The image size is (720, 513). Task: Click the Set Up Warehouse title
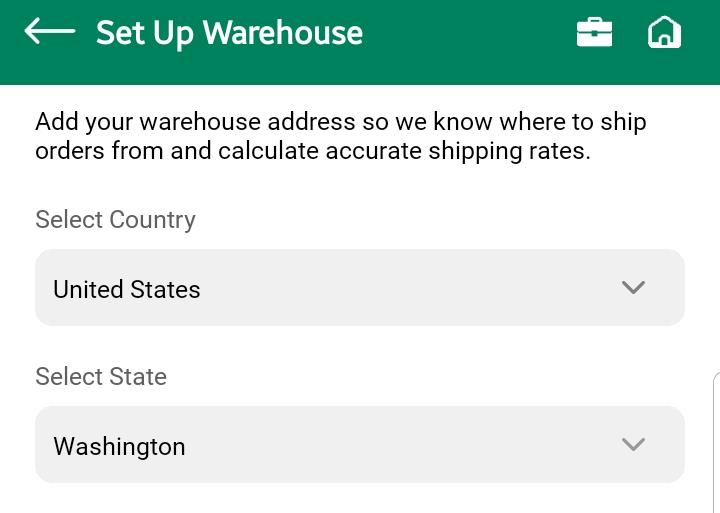[229, 33]
